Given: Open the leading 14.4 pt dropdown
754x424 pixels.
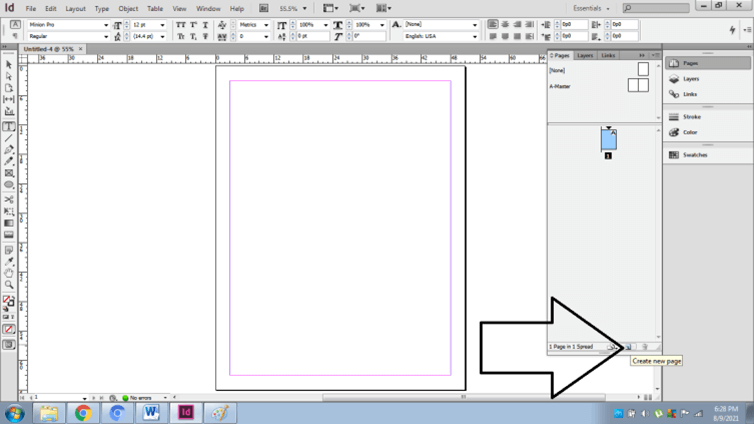Looking at the screenshot, I should [162, 37].
